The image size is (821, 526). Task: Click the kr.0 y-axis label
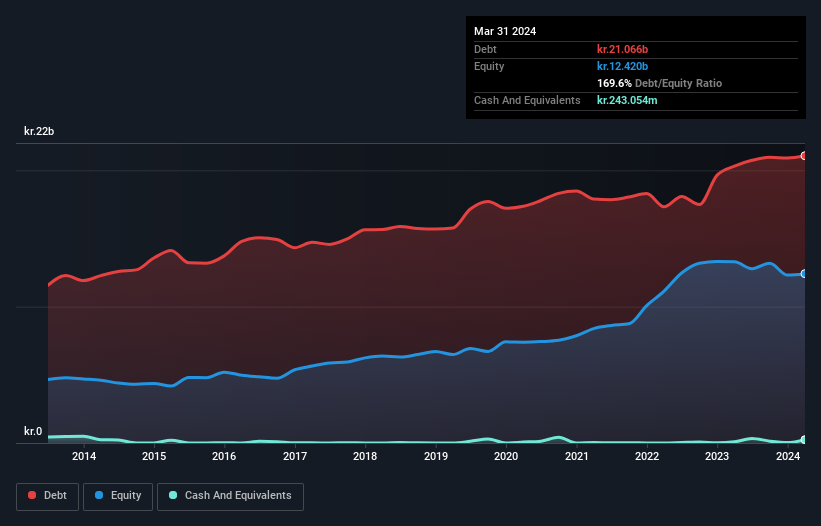coord(33,431)
